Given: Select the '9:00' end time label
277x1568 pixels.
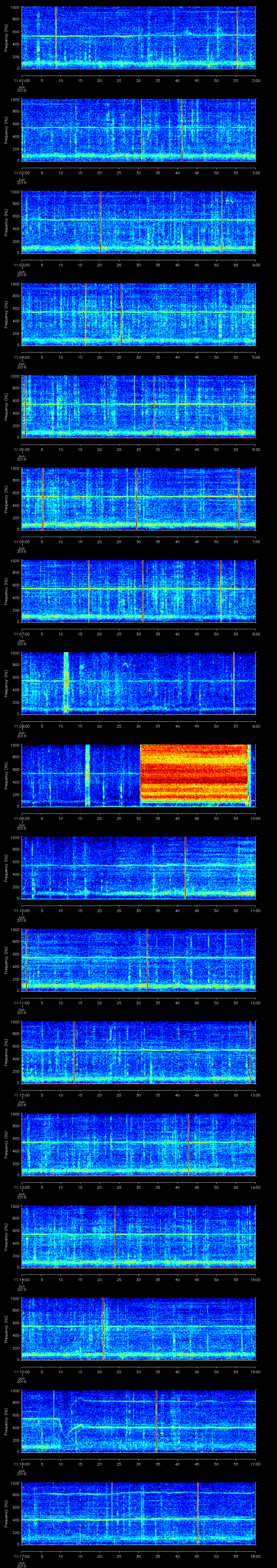Looking at the screenshot, I should (x=256, y=726).
